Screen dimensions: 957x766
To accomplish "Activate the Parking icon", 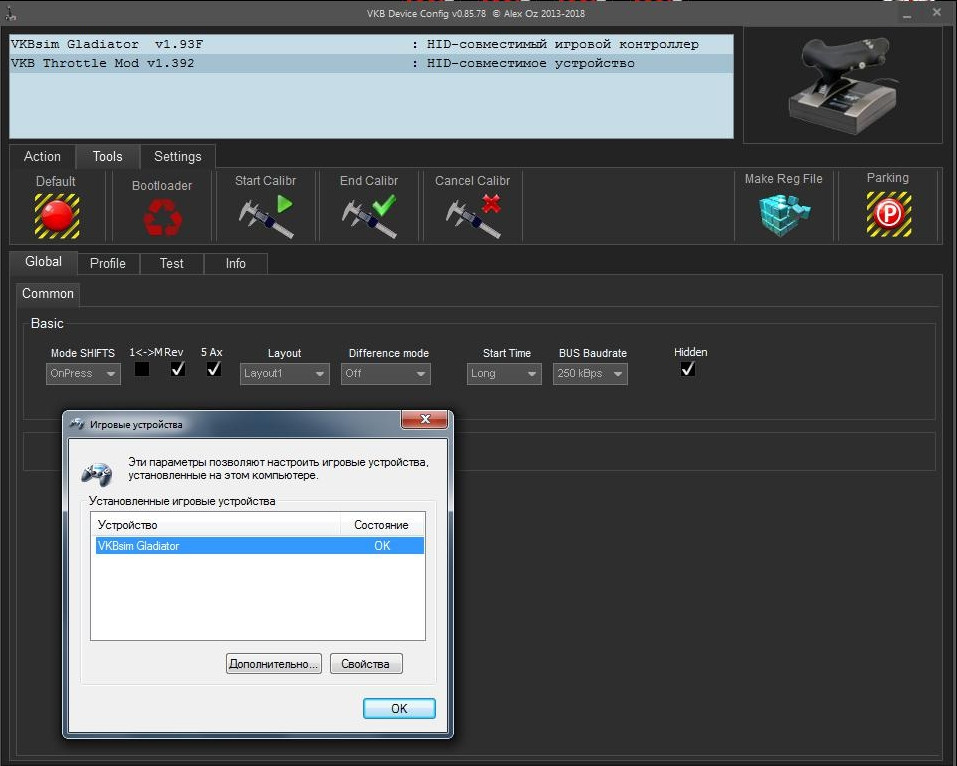I will point(889,214).
